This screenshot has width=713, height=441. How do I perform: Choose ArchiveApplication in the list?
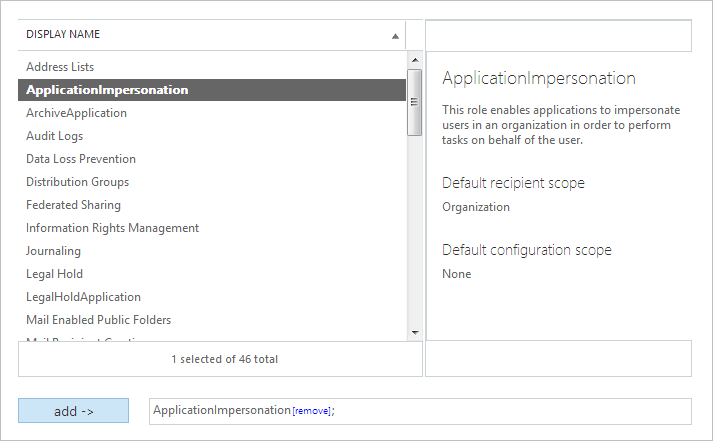(x=76, y=113)
